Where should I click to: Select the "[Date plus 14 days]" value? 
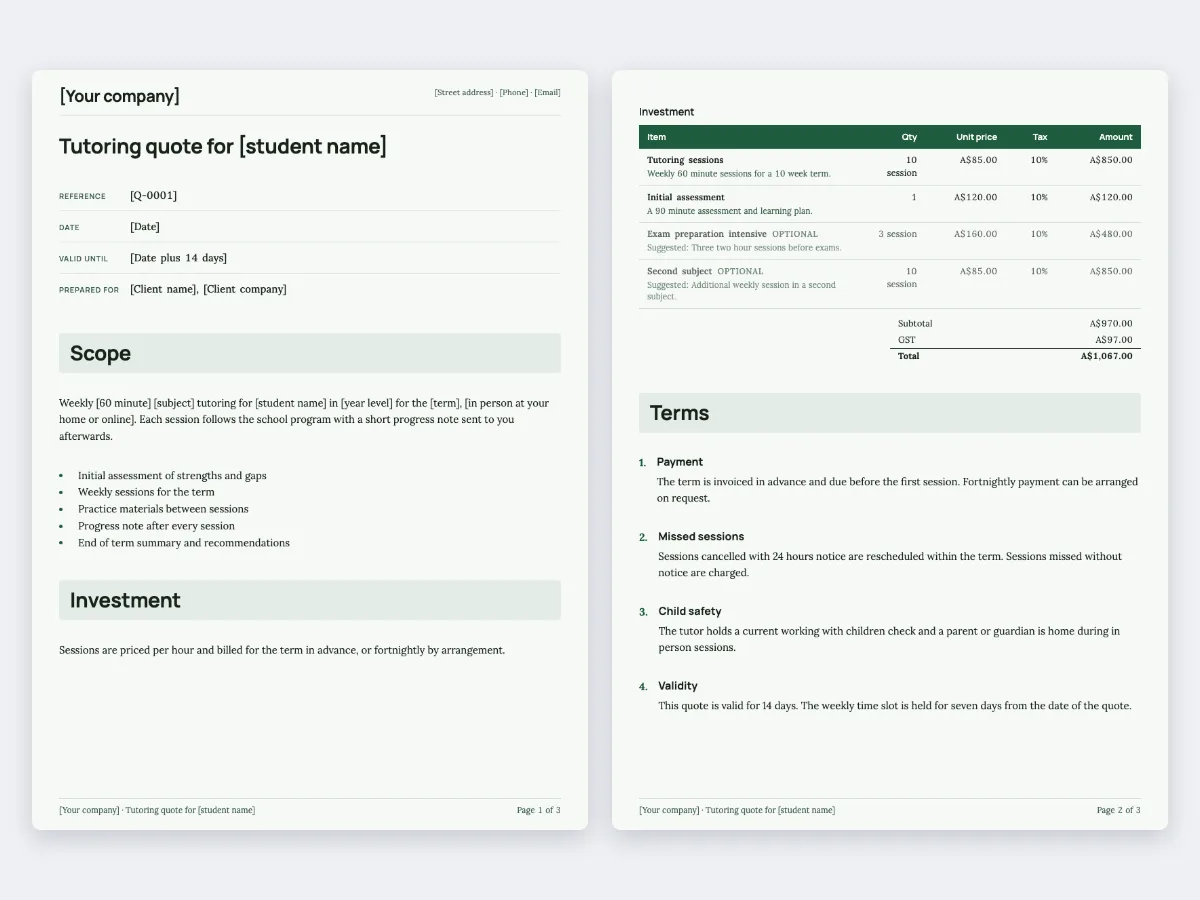coord(178,258)
